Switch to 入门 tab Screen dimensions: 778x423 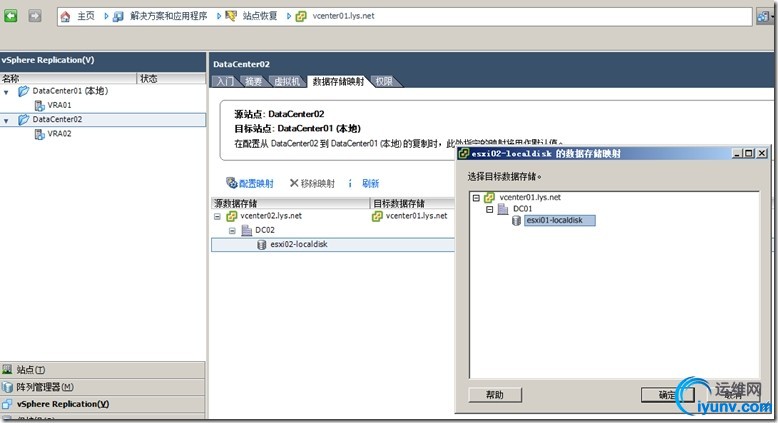tap(225, 81)
